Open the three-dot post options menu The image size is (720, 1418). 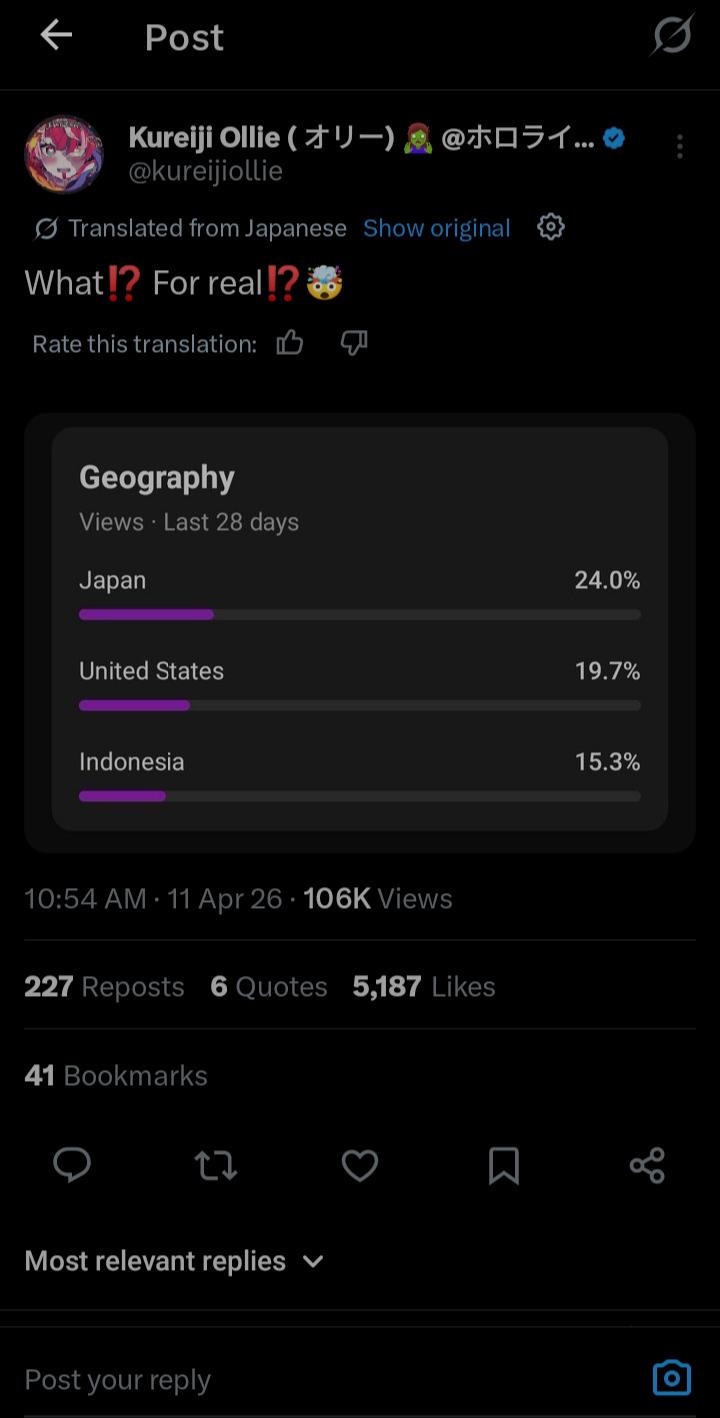pos(679,147)
